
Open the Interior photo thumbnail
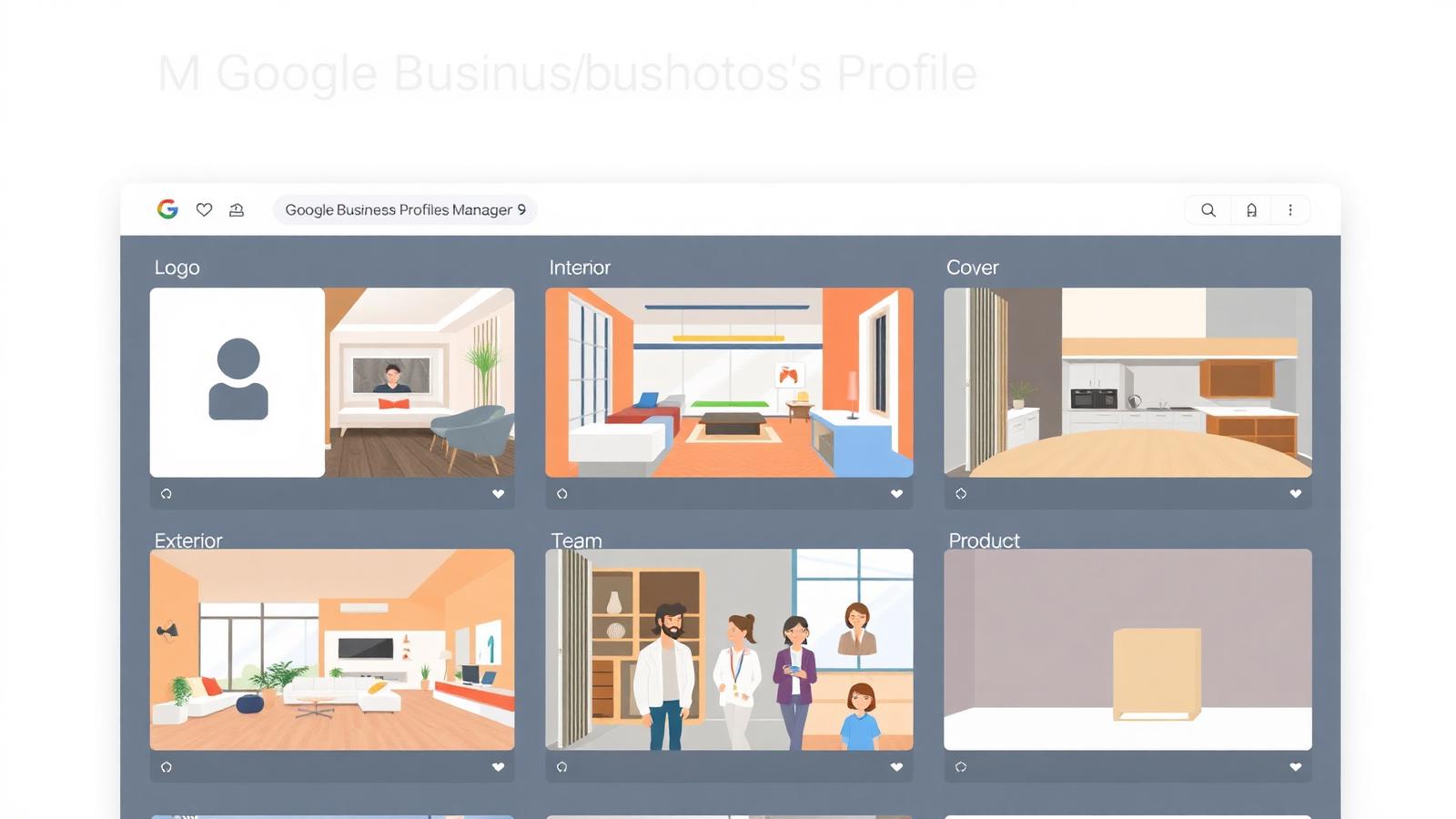tap(729, 382)
